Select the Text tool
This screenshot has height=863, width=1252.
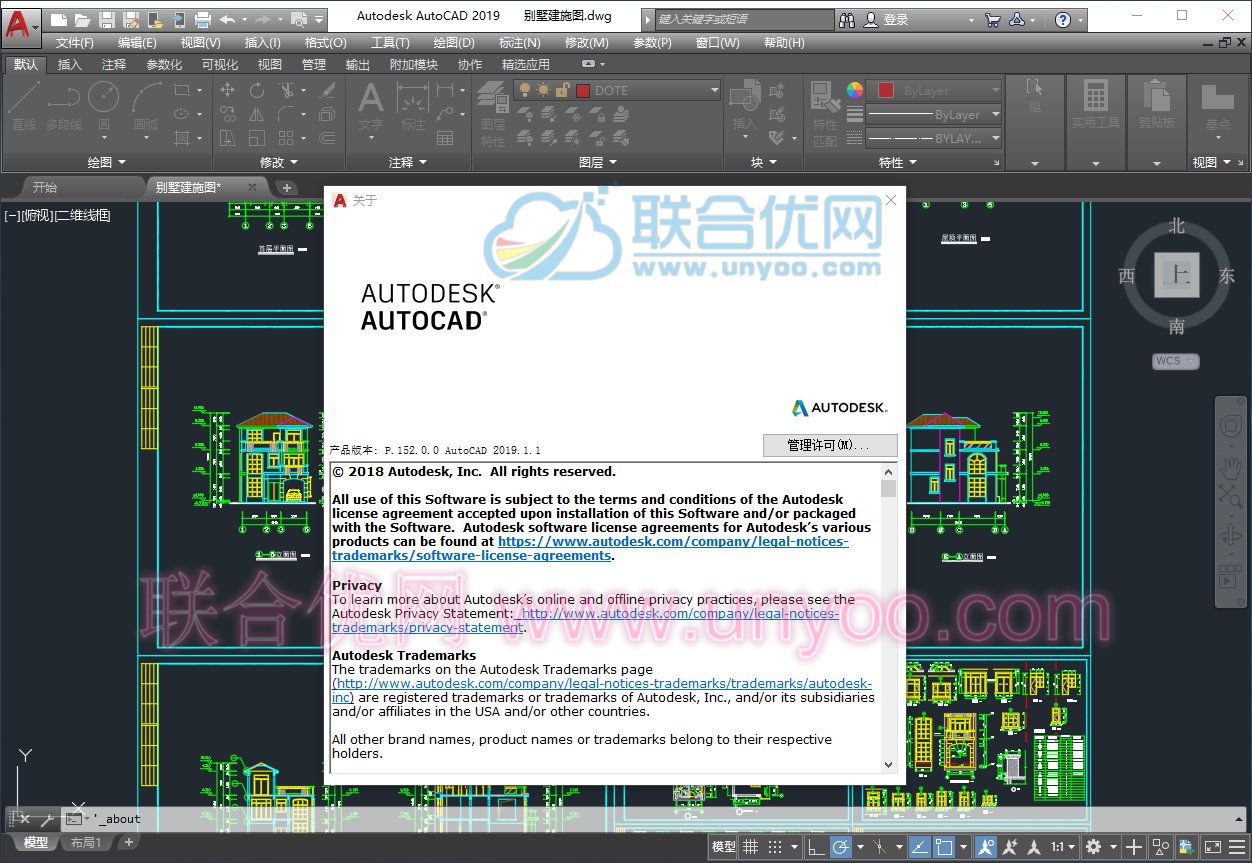click(371, 106)
